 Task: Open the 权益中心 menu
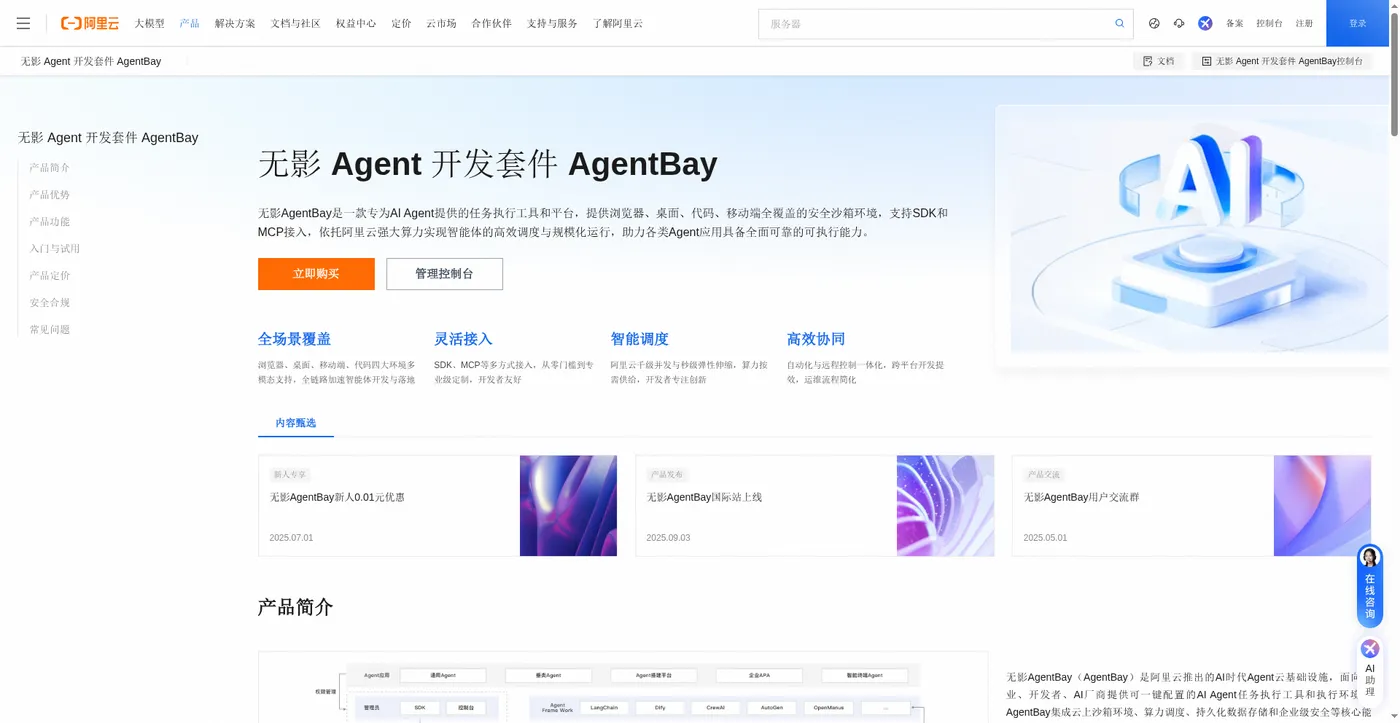coord(356,23)
